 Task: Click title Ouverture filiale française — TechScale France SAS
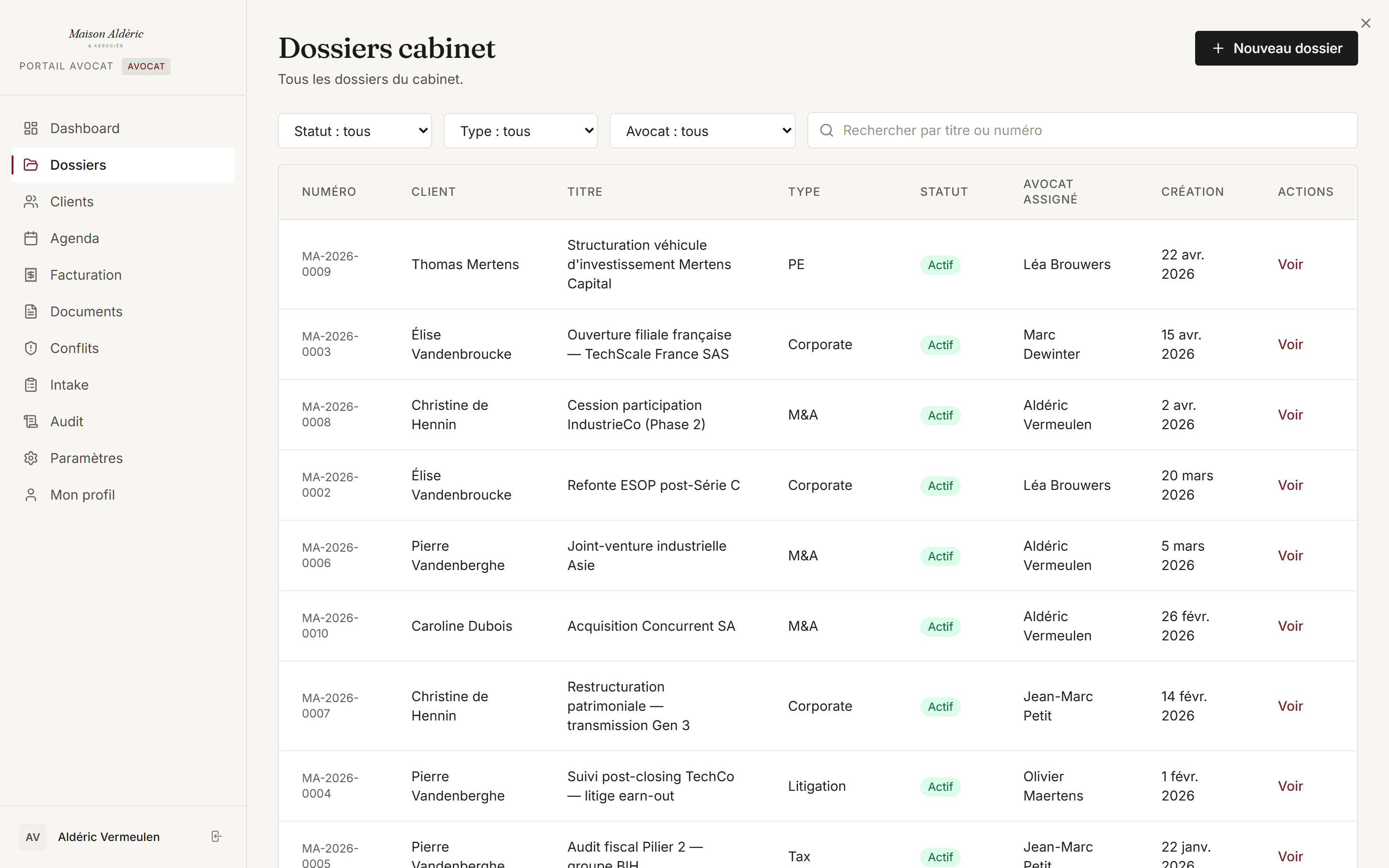click(x=649, y=344)
